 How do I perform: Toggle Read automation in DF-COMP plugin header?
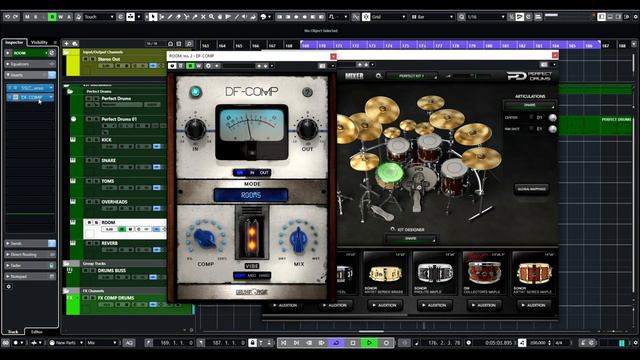(x=190, y=66)
